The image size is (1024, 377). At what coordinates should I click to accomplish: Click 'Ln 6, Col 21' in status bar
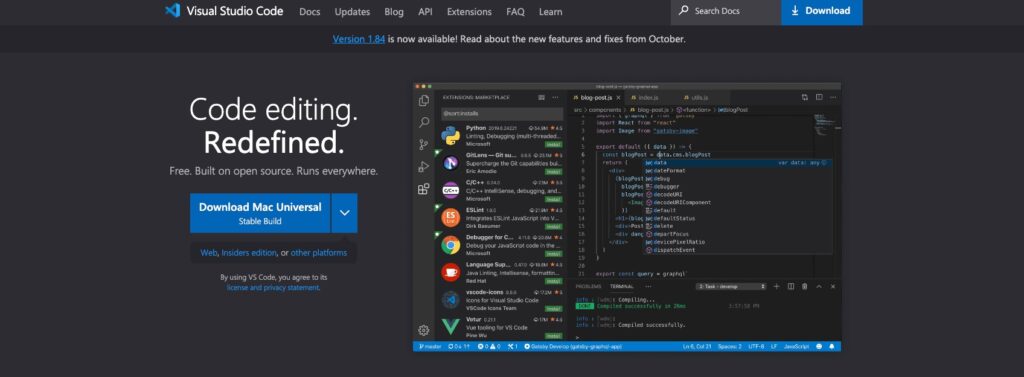698,346
